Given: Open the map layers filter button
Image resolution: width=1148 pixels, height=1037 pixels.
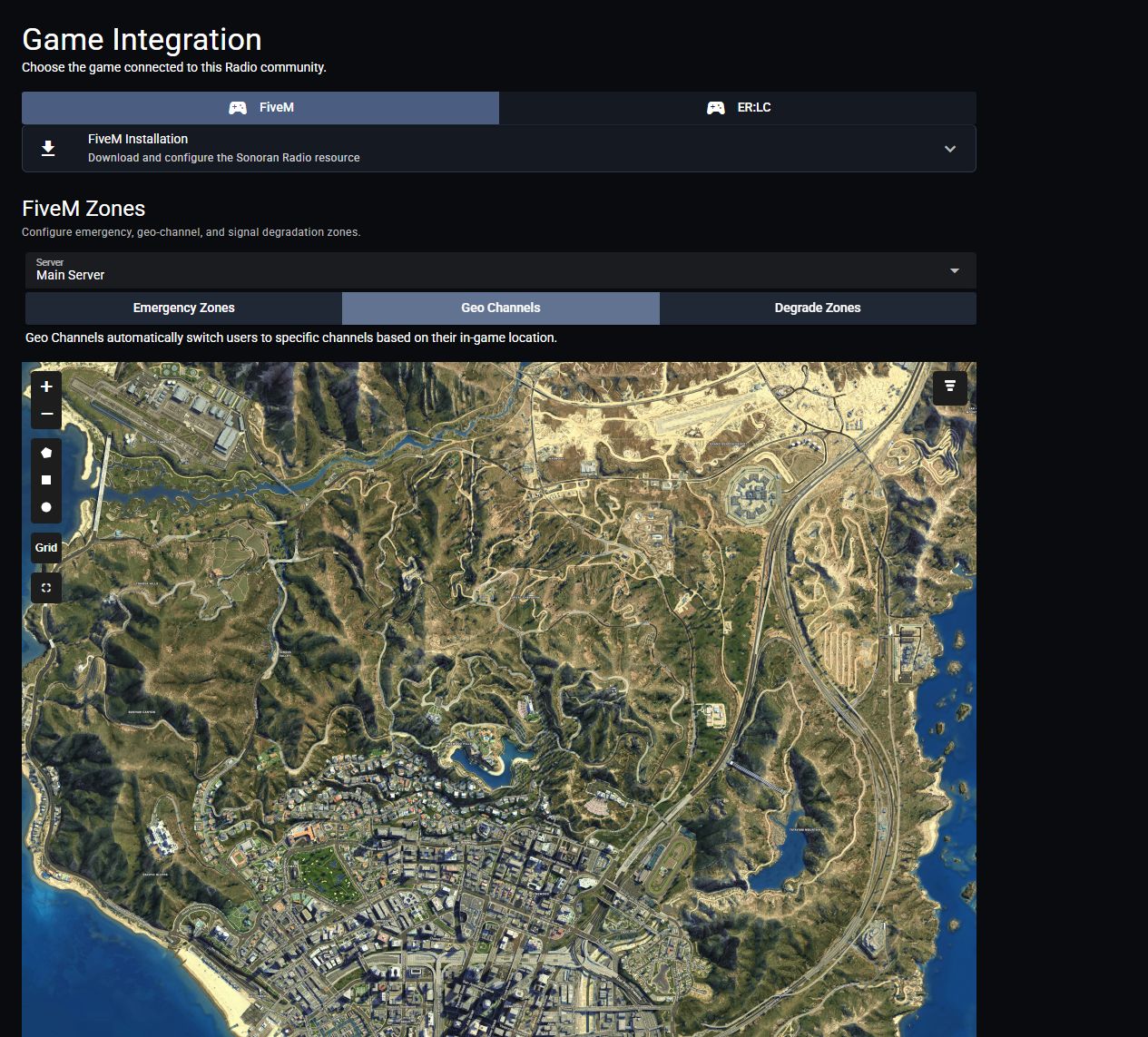Looking at the screenshot, I should click(x=949, y=386).
